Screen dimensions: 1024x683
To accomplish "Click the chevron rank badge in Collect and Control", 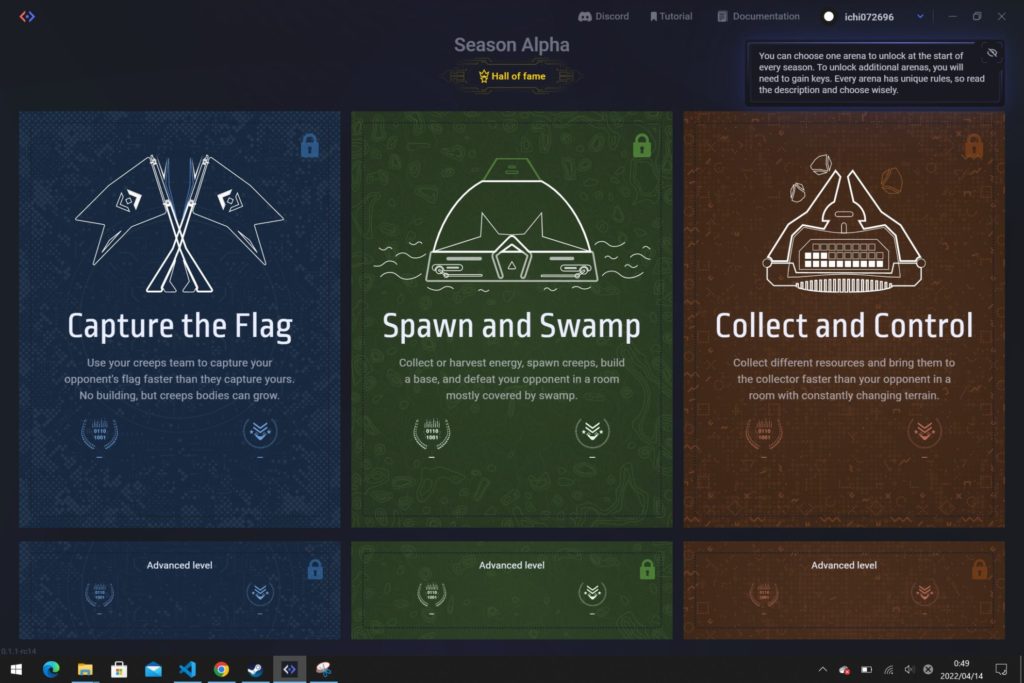I will pyautogui.click(x=924, y=431).
